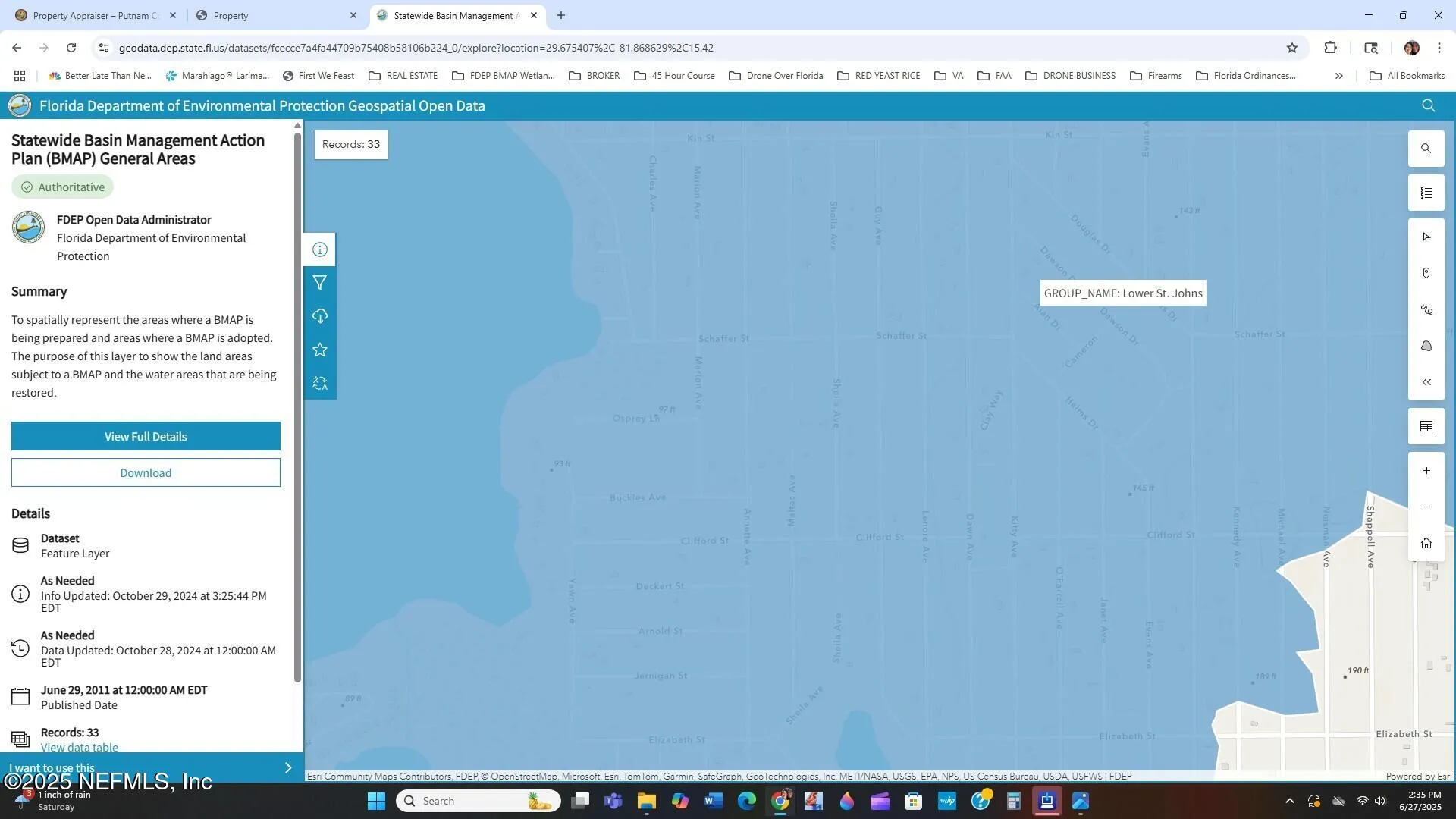Open the FDEP BMAP Wetlan... bookmark folder
The image size is (1456, 819).
point(504,76)
